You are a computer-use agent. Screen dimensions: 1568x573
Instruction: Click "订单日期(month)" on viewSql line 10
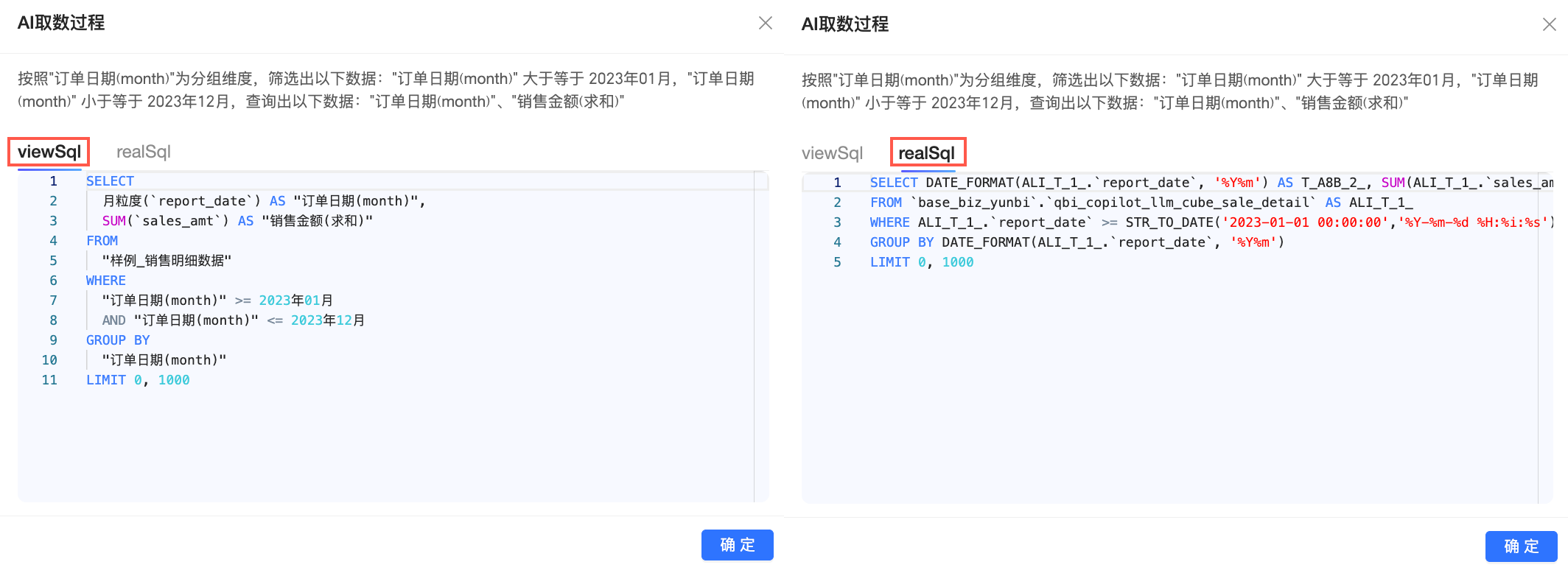point(164,360)
